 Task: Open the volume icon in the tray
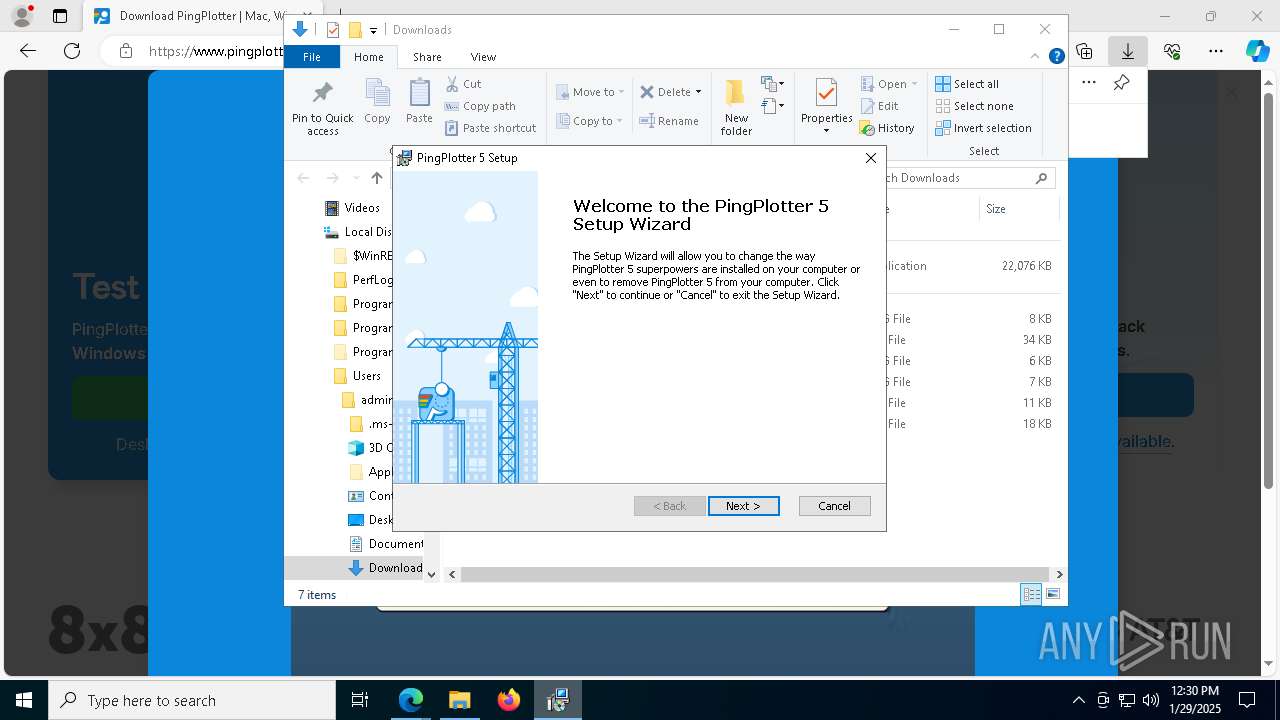click(1151, 700)
